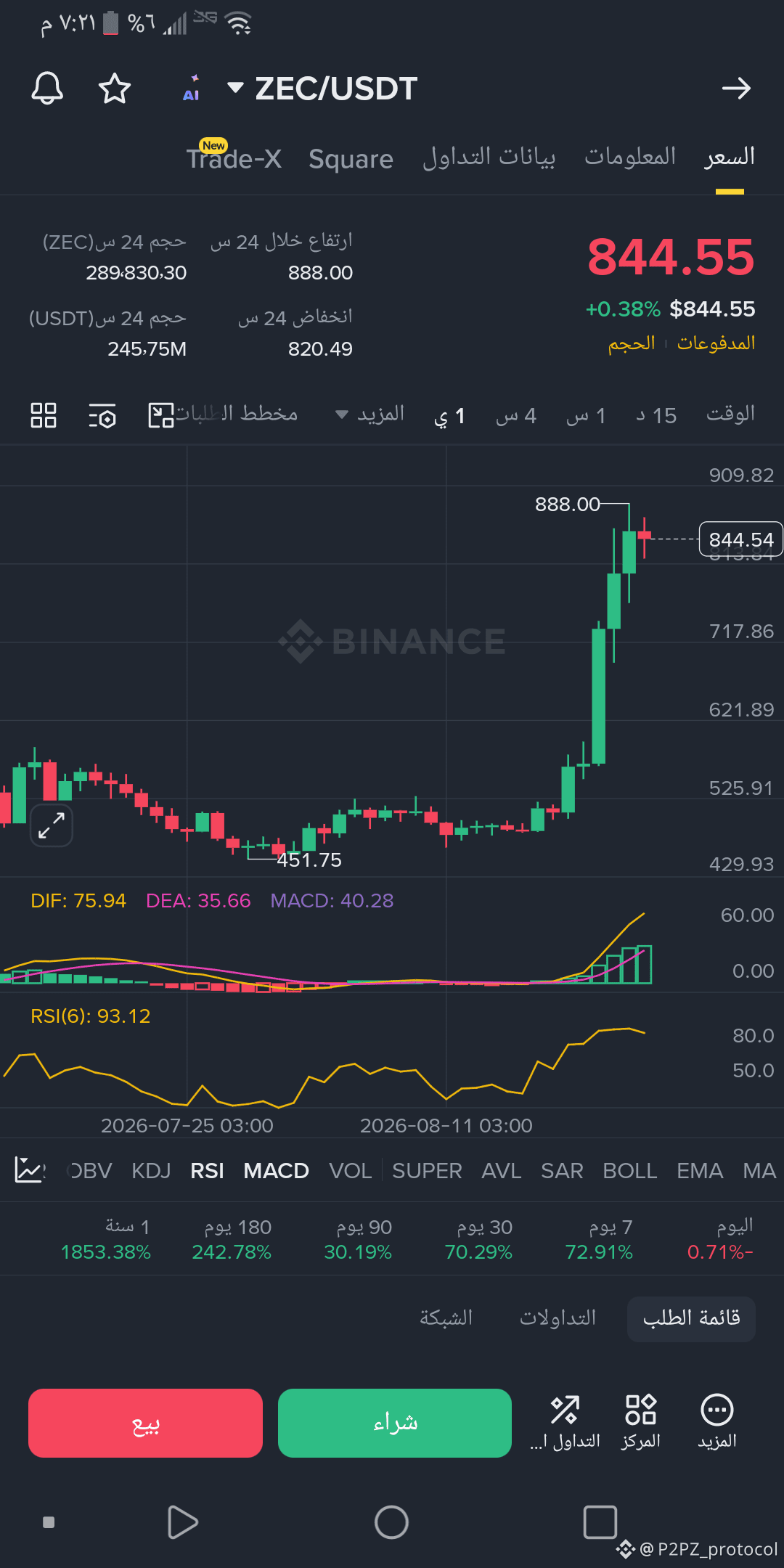The height and width of the screenshot is (1568, 784).
Task: Open the المزيد bottom menu
Action: (x=717, y=1421)
